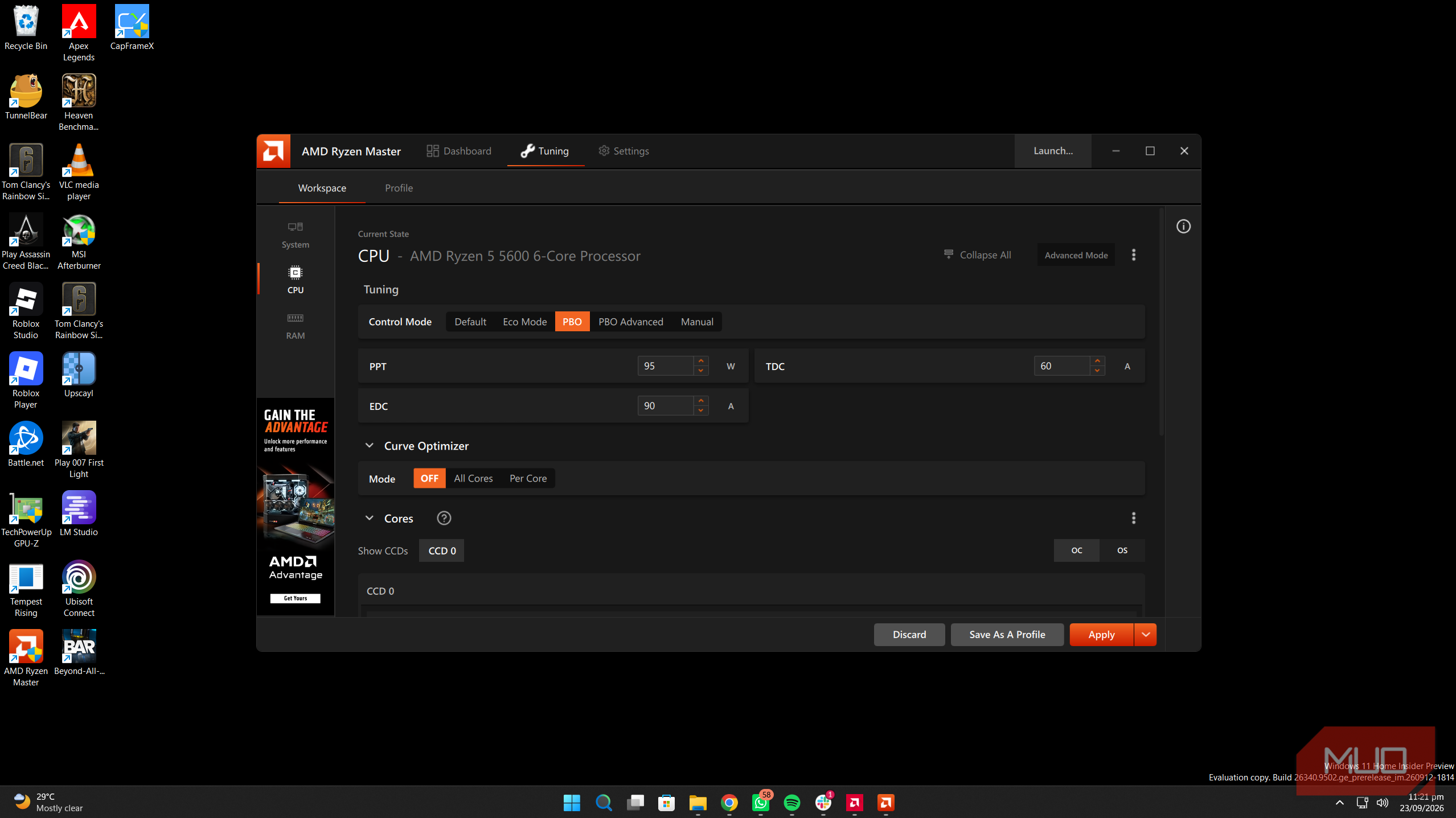Click the AMD logo in title bar
The image size is (1456, 818).
pyautogui.click(x=273, y=151)
